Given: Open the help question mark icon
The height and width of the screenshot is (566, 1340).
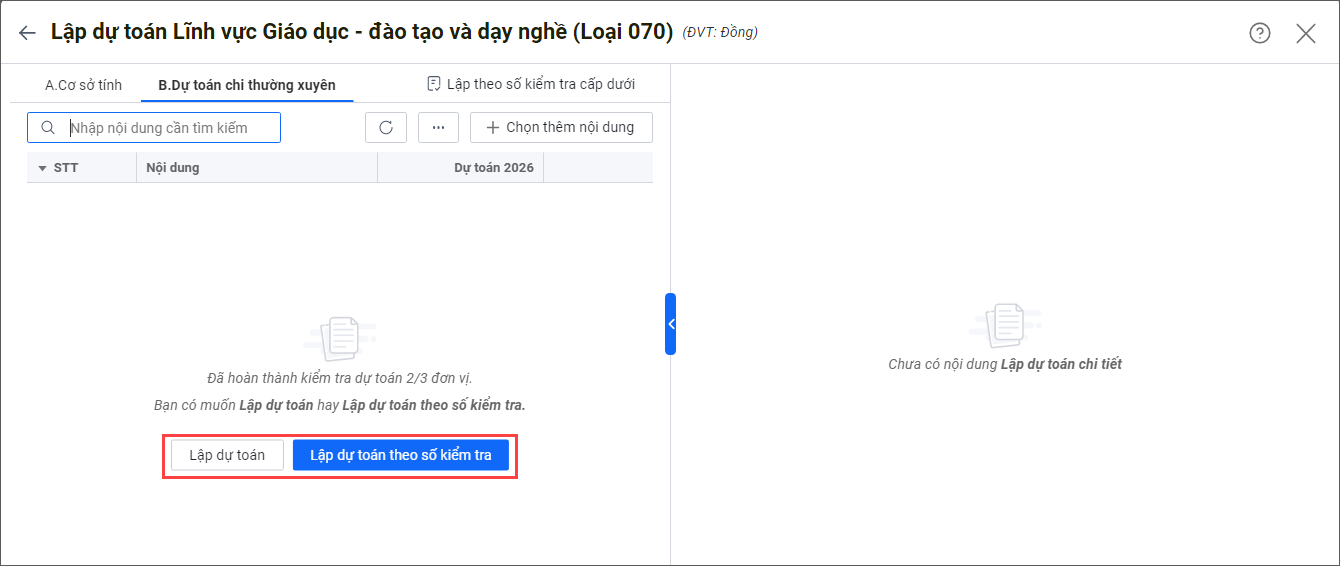Looking at the screenshot, I should point(1259,33).
